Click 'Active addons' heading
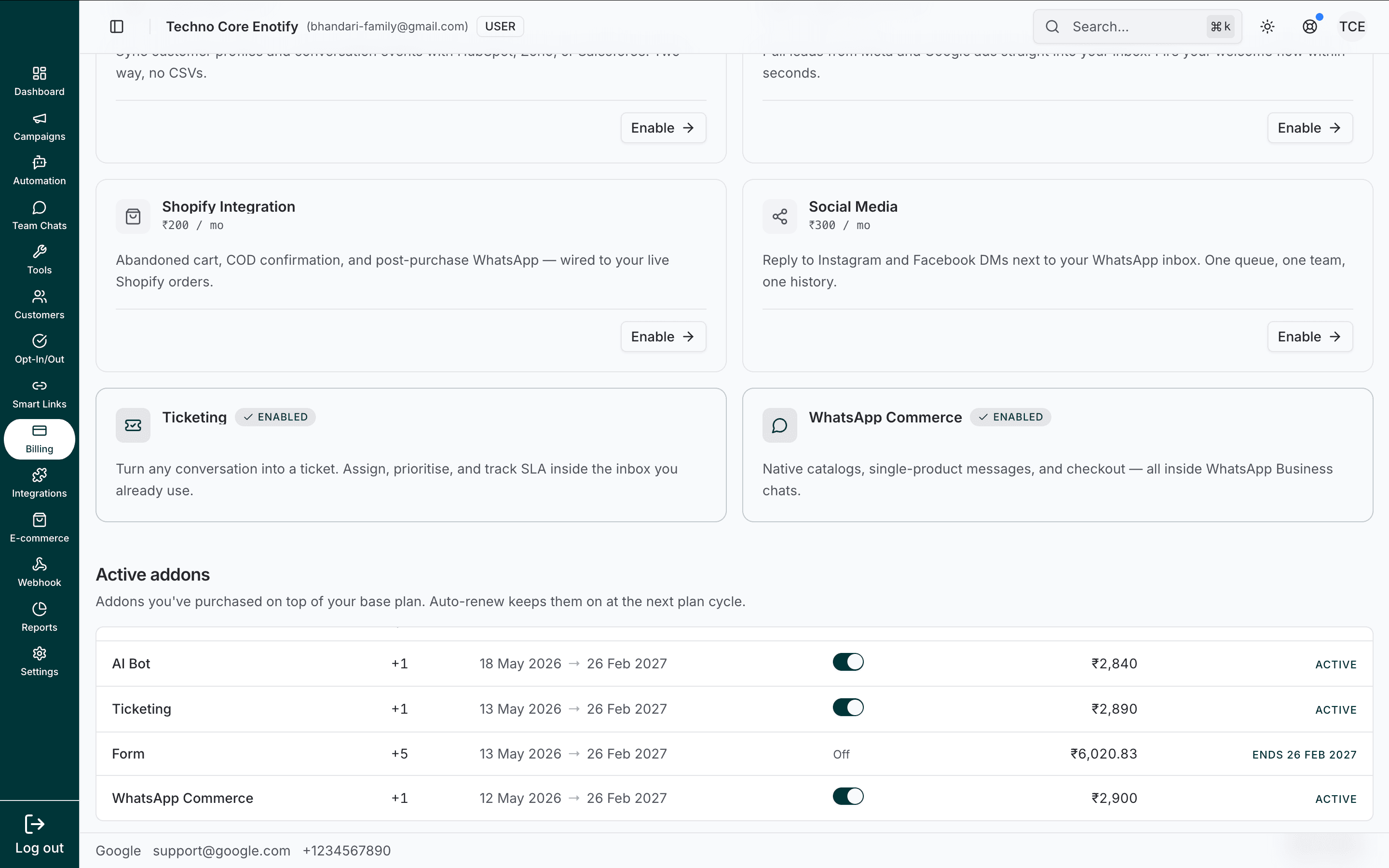This screenshot has height=868, width=1389. [x=153, y=575]
